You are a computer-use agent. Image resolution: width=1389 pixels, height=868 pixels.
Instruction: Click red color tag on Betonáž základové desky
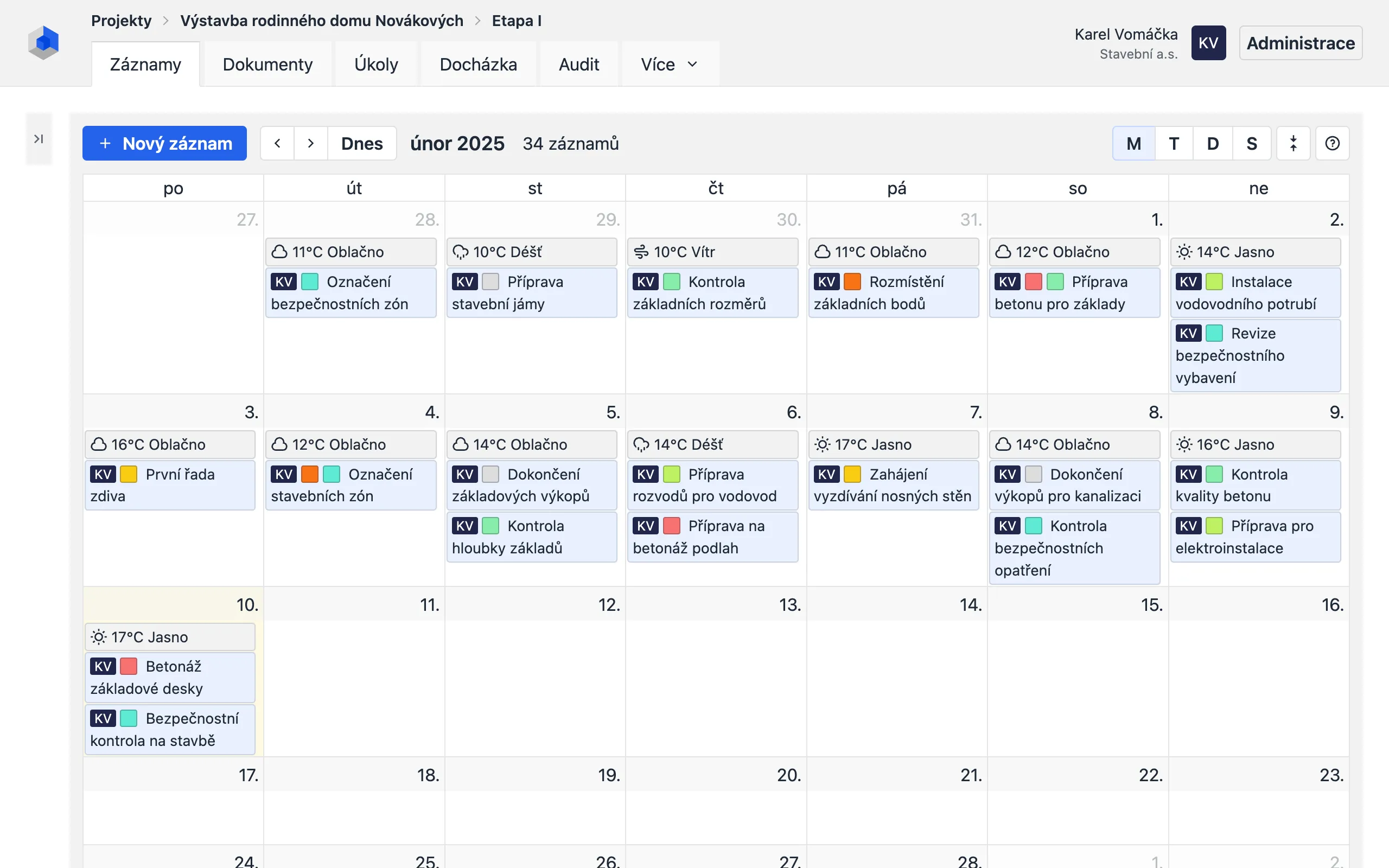129,667
